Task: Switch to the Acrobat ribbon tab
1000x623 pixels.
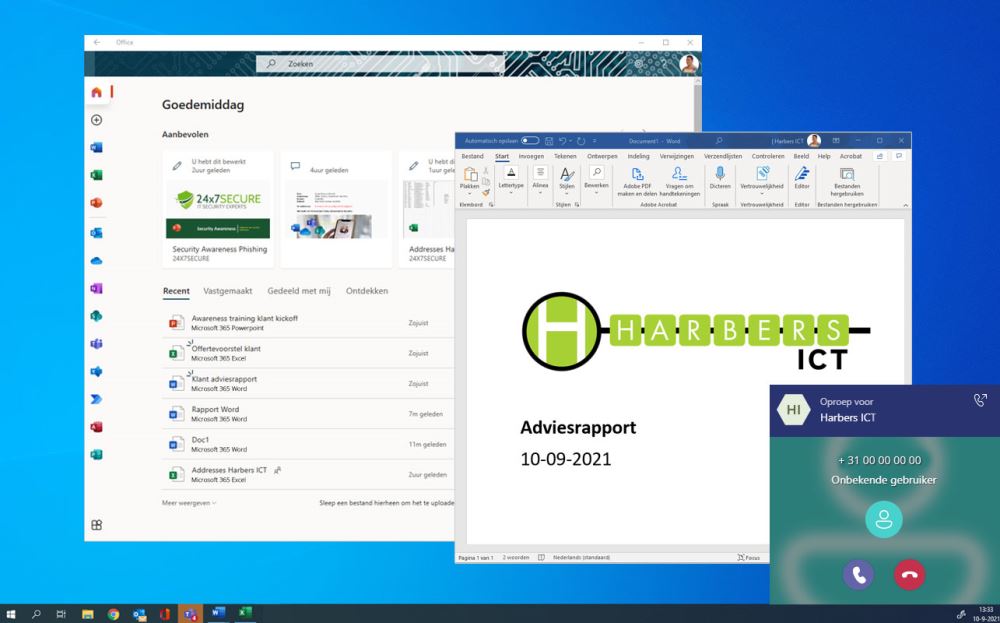Action: coord(851,156)
